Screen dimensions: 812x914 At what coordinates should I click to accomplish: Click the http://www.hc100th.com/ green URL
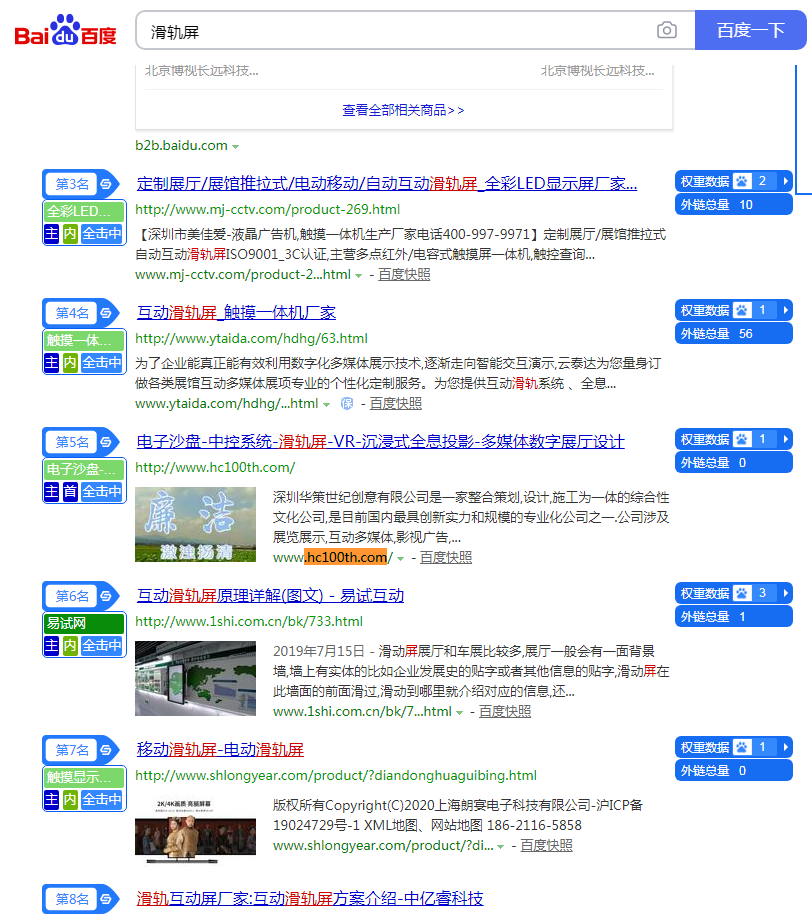coord(215,467)
